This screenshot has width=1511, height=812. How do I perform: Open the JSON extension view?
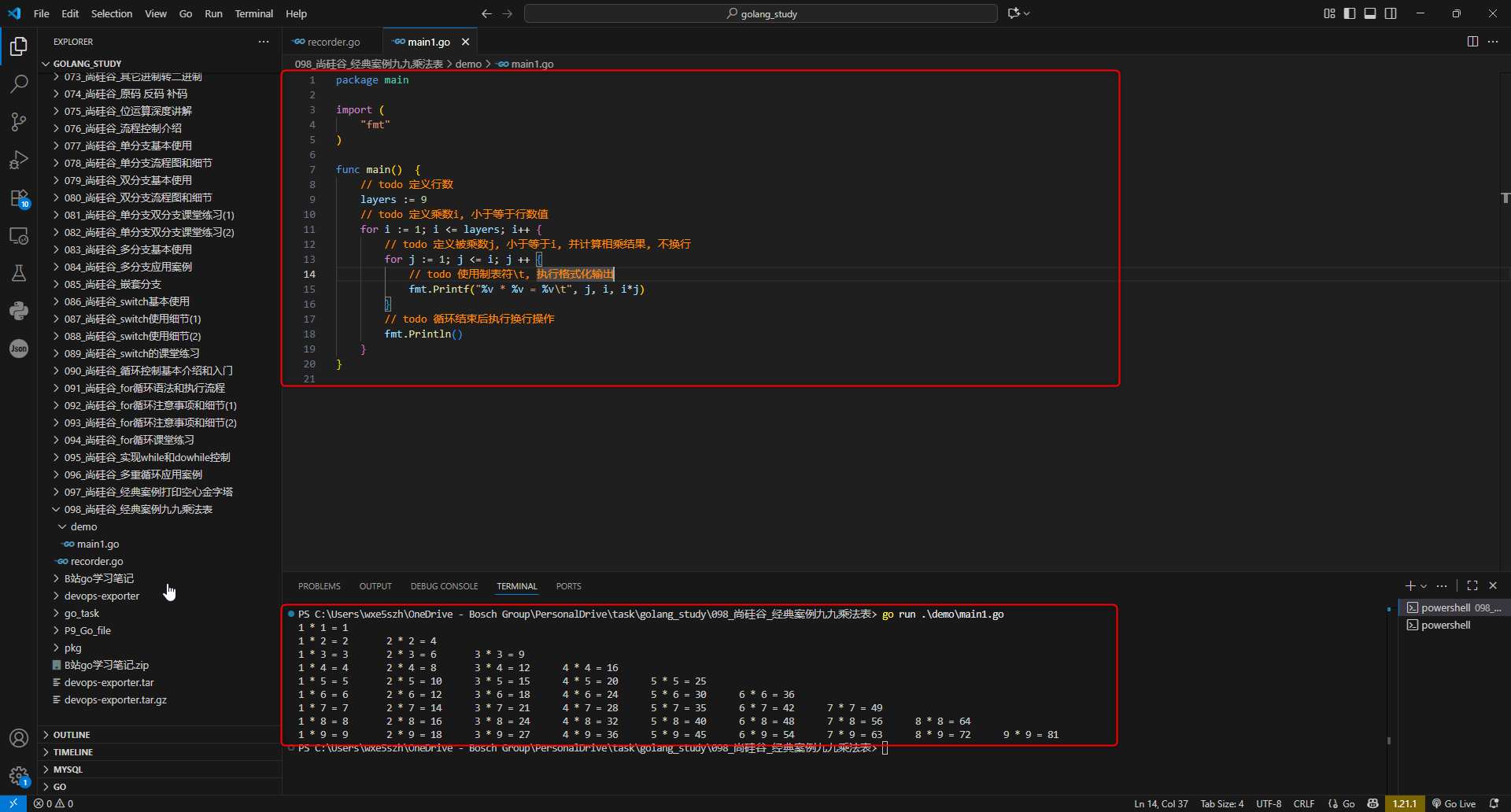pyautogui.click(x=19, y=349)
